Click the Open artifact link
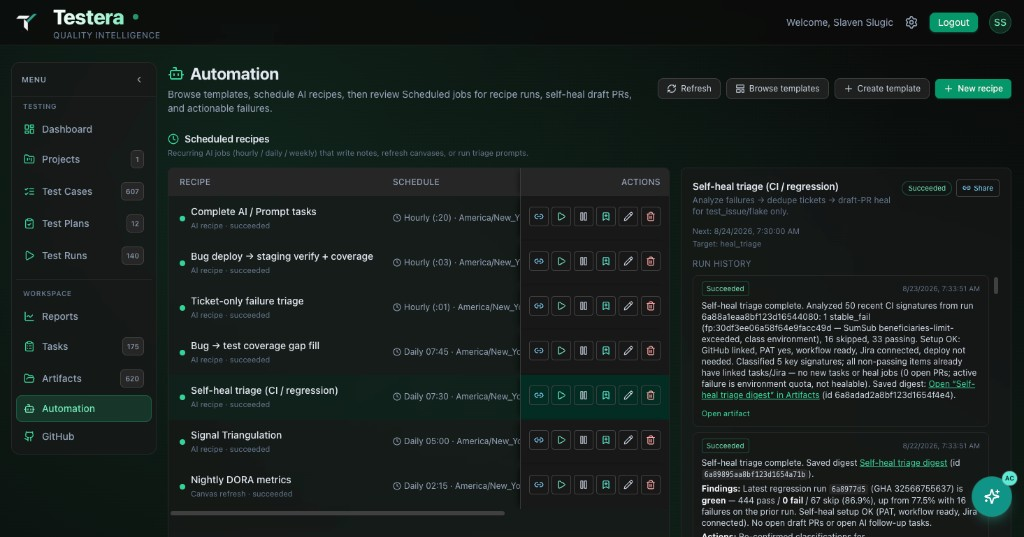The width and height of the screenshot is (1024, 537). point(725,414)
